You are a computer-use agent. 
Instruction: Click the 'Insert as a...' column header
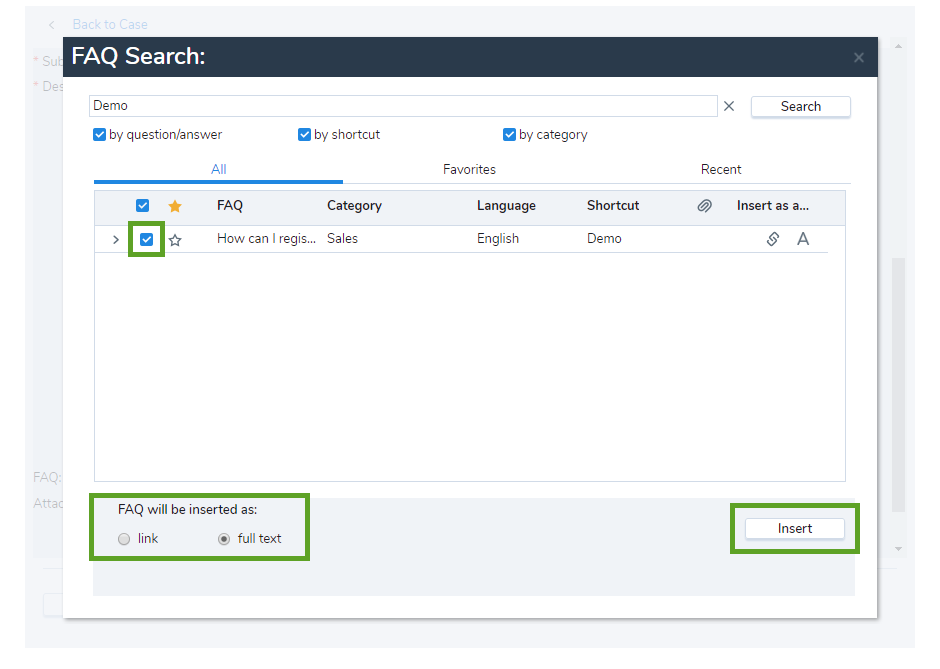point(773,206)
